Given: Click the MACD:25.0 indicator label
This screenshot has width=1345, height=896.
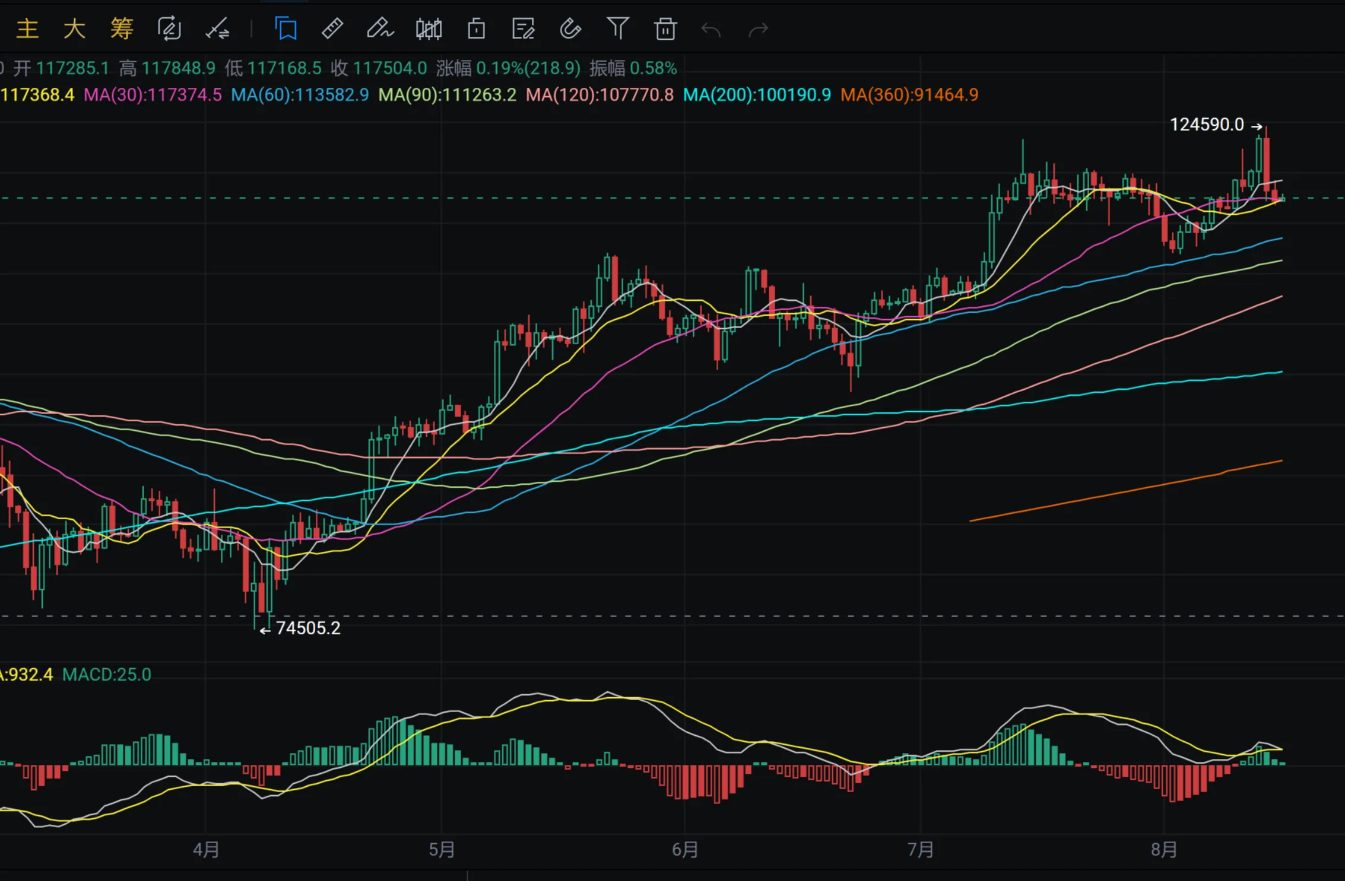Looking at the screenshot, I should click(x=107, y=675).
